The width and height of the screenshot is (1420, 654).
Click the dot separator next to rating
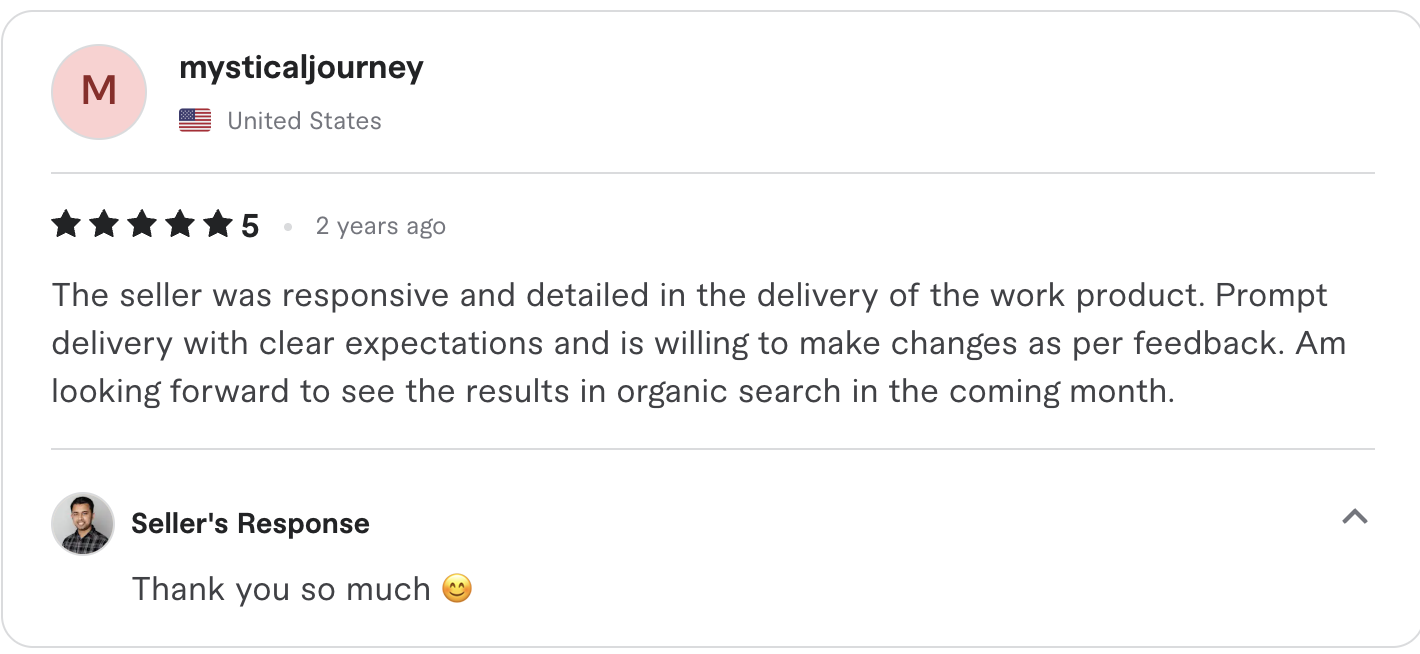point(288,226)
